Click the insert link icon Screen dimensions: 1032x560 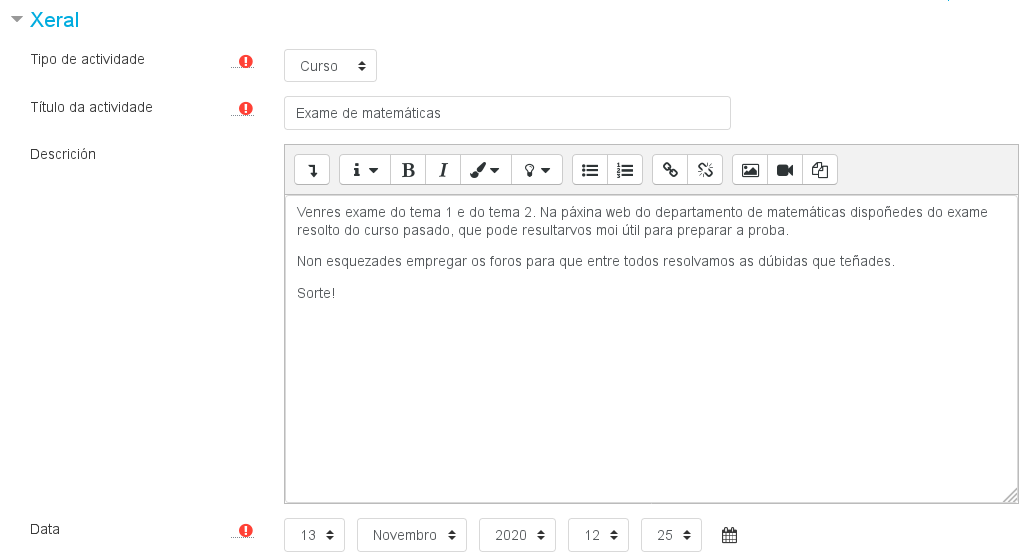tap(670, 170)
